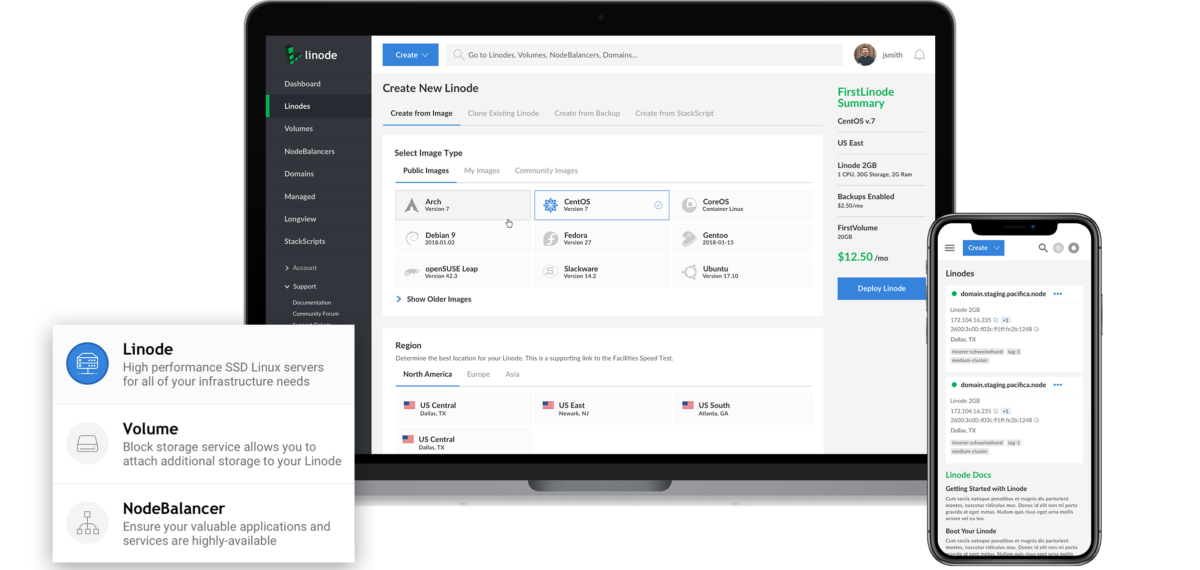Choose the CentOS image icon
Screen dimensions: 1200x570
coord(550,205)
